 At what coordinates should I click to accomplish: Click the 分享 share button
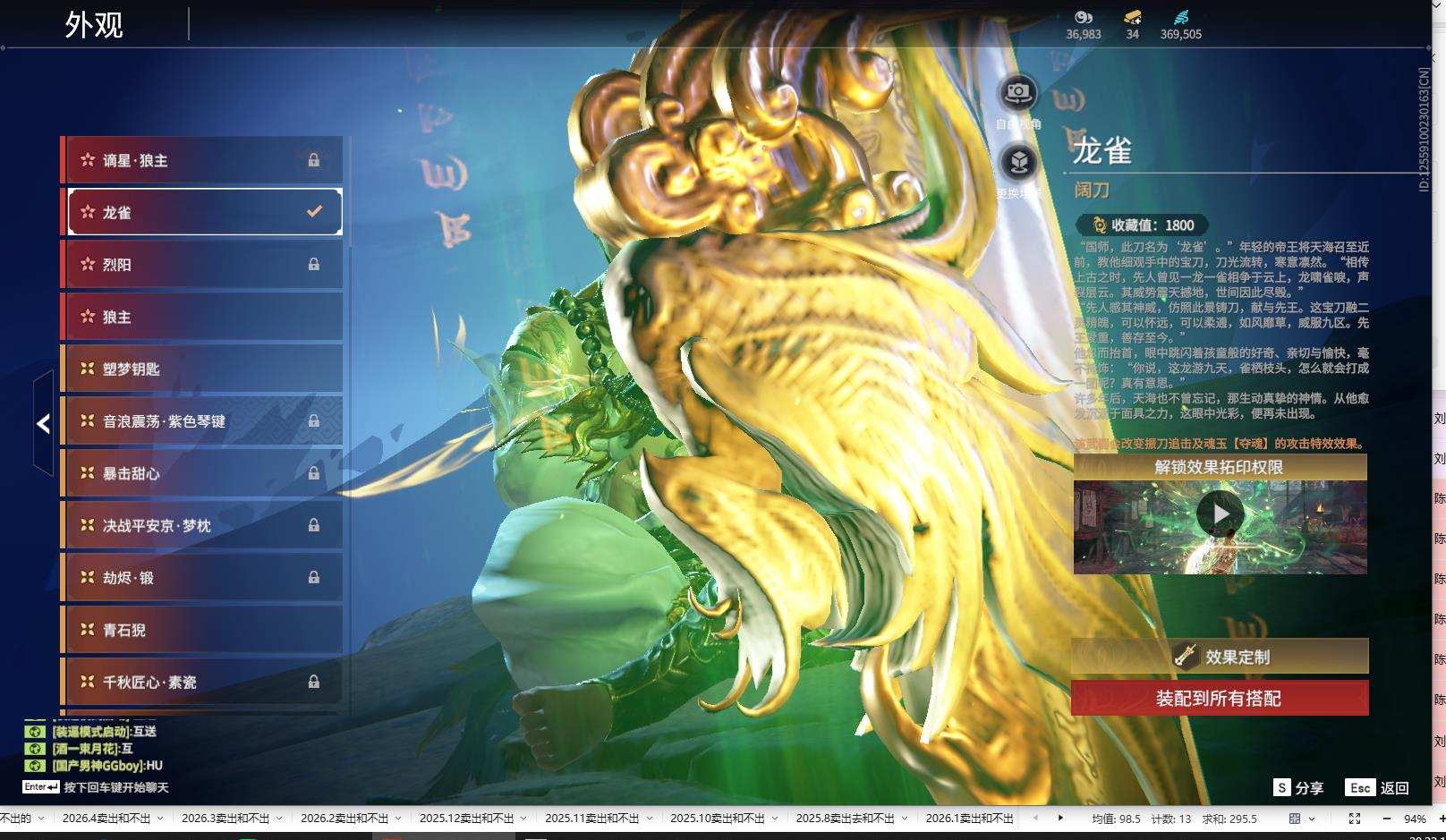coord(1299,788)
